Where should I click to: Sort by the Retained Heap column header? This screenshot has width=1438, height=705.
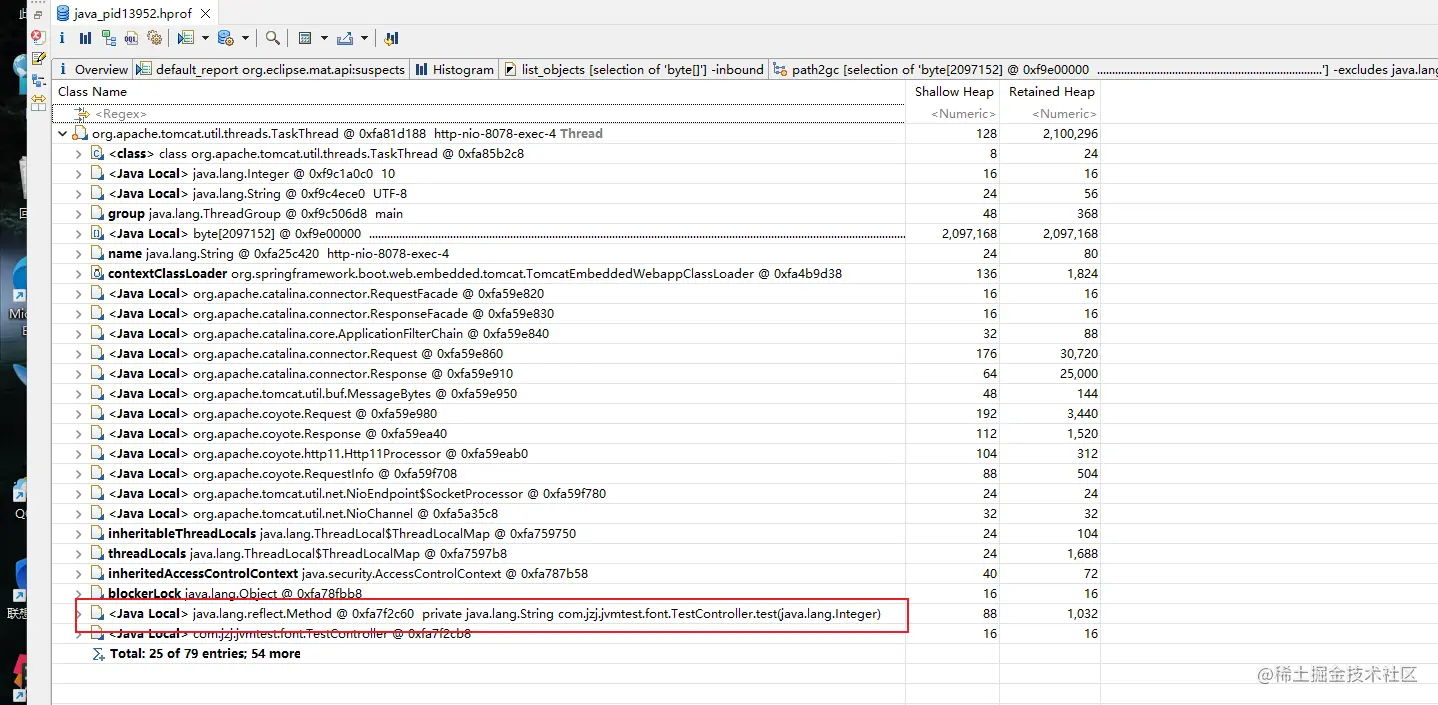1051,91
